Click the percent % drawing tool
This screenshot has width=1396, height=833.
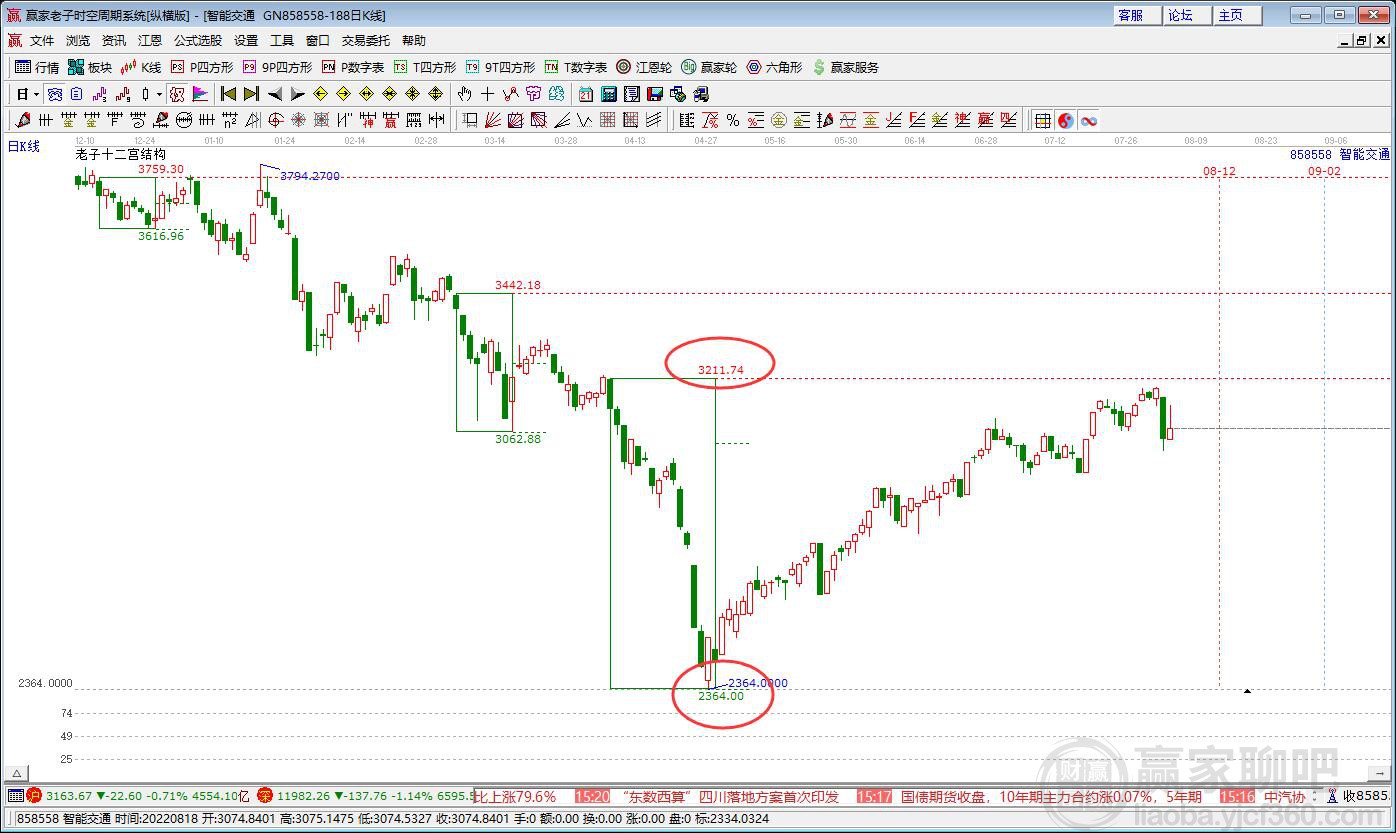[x=733, y=120]
